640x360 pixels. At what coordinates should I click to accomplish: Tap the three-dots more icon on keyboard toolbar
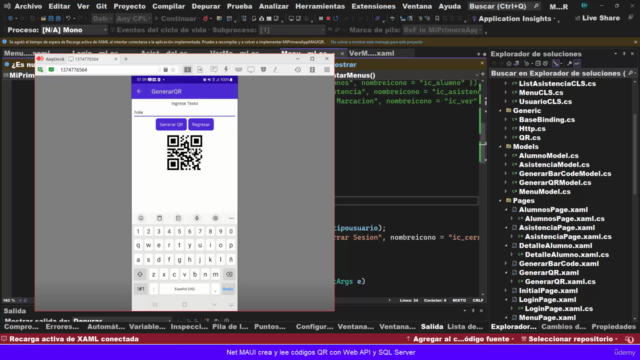click(231, 218)
